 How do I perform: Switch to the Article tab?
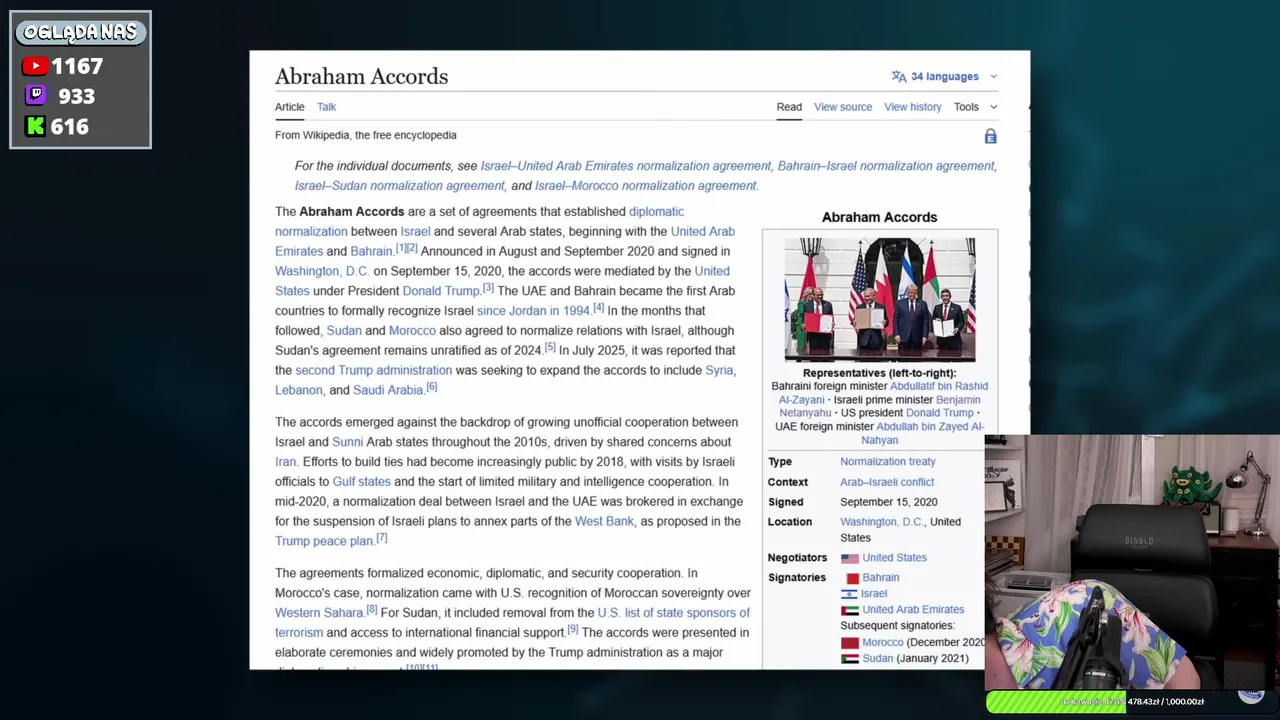pyautogui.click(x=290, y=107)
